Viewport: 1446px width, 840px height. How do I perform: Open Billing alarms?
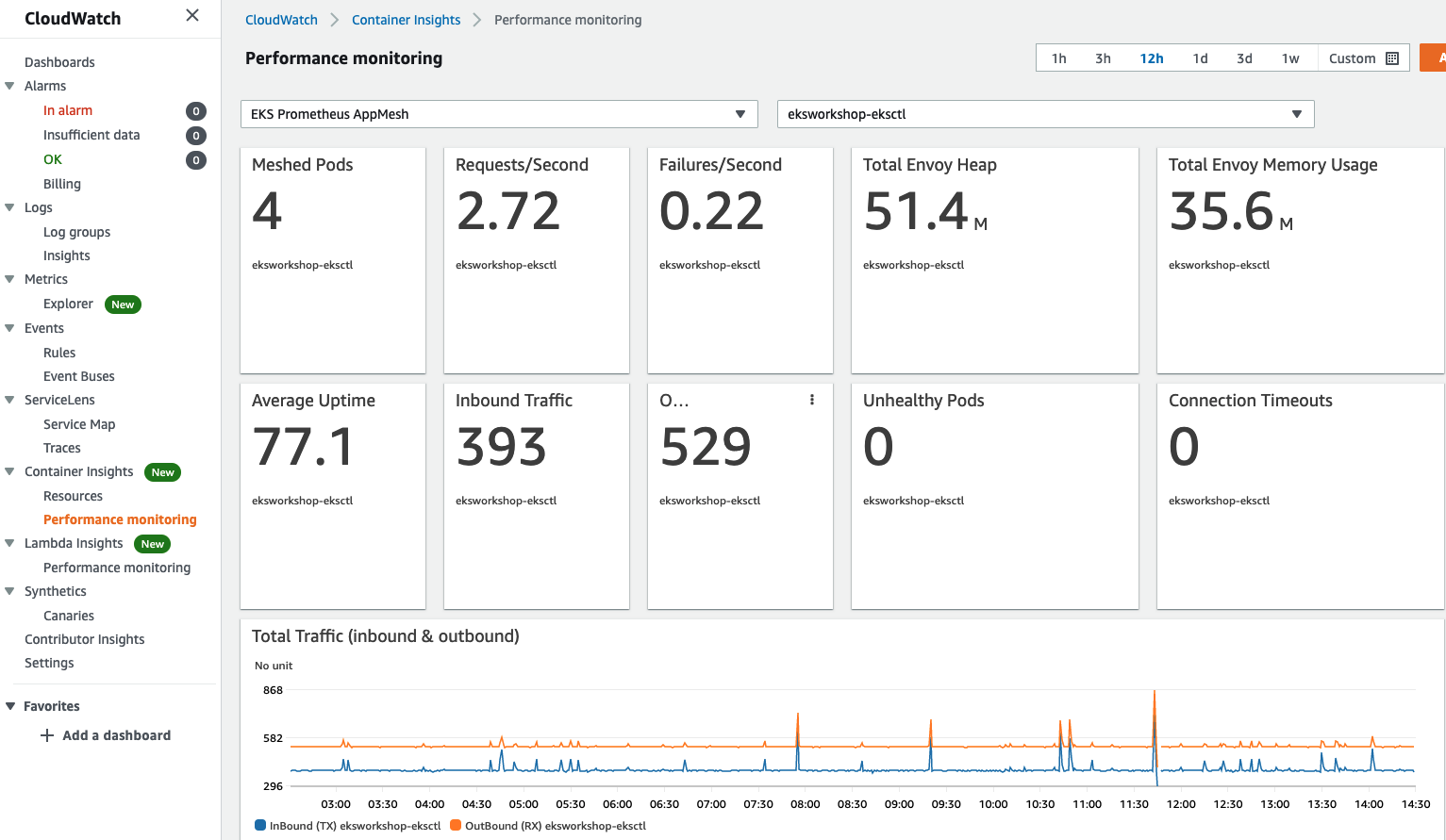pos(62,184)
